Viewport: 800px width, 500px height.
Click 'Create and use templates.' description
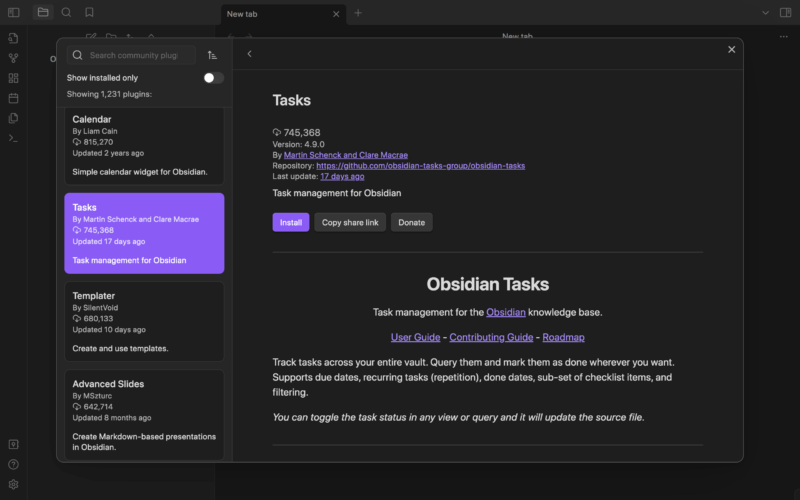(120, 348)
